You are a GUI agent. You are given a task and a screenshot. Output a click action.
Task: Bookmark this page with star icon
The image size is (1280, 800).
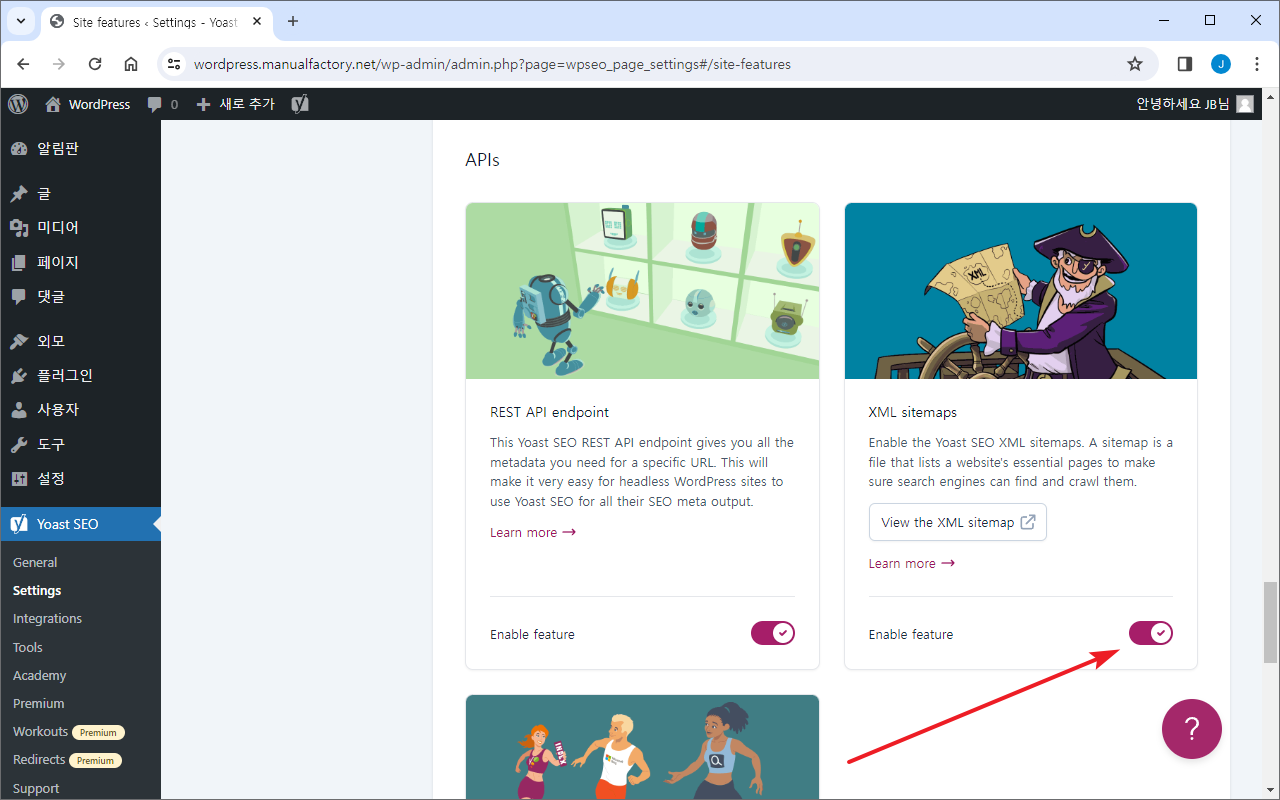1135,64
